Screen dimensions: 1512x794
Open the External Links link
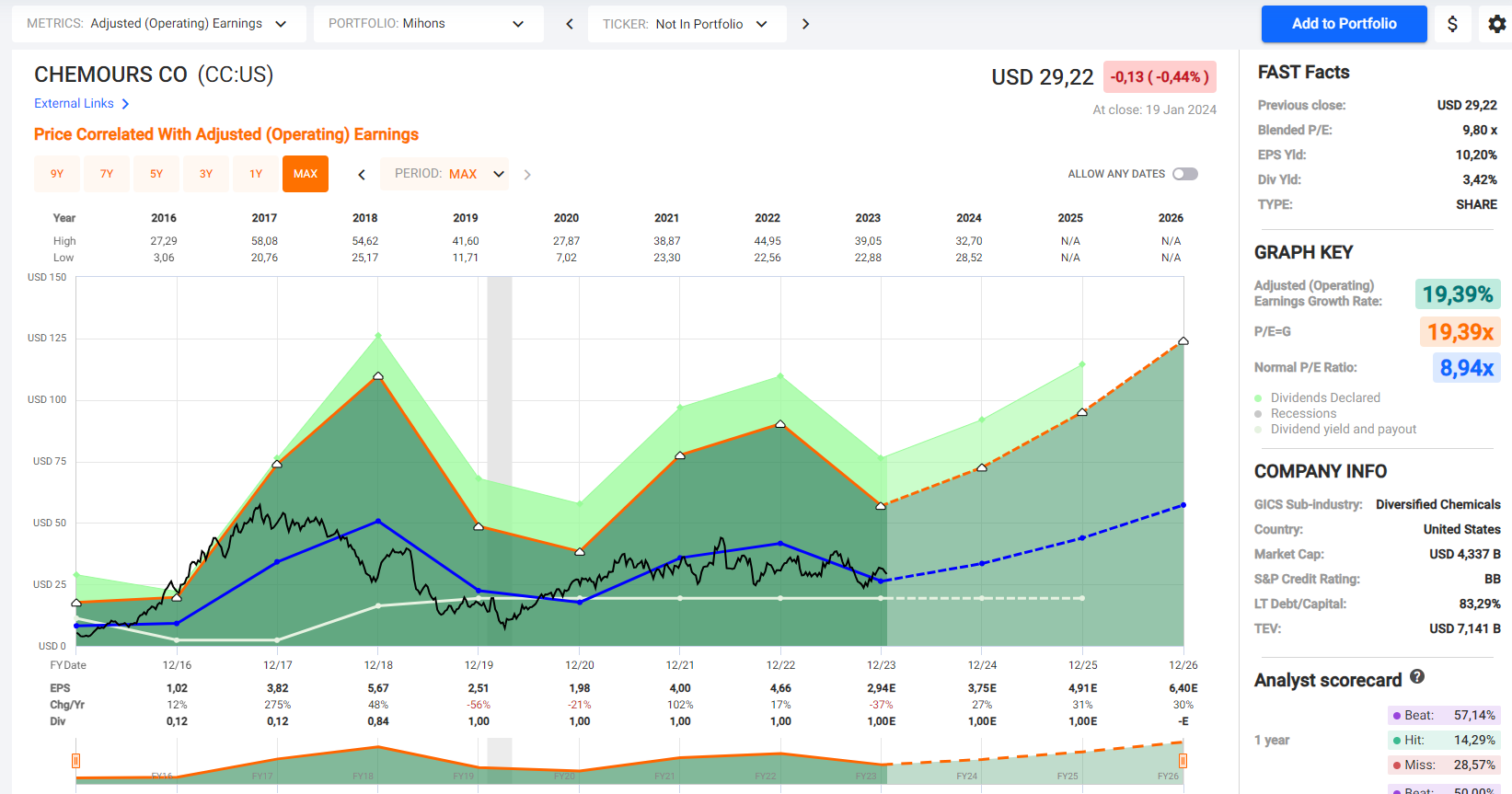tap(74, 104)
